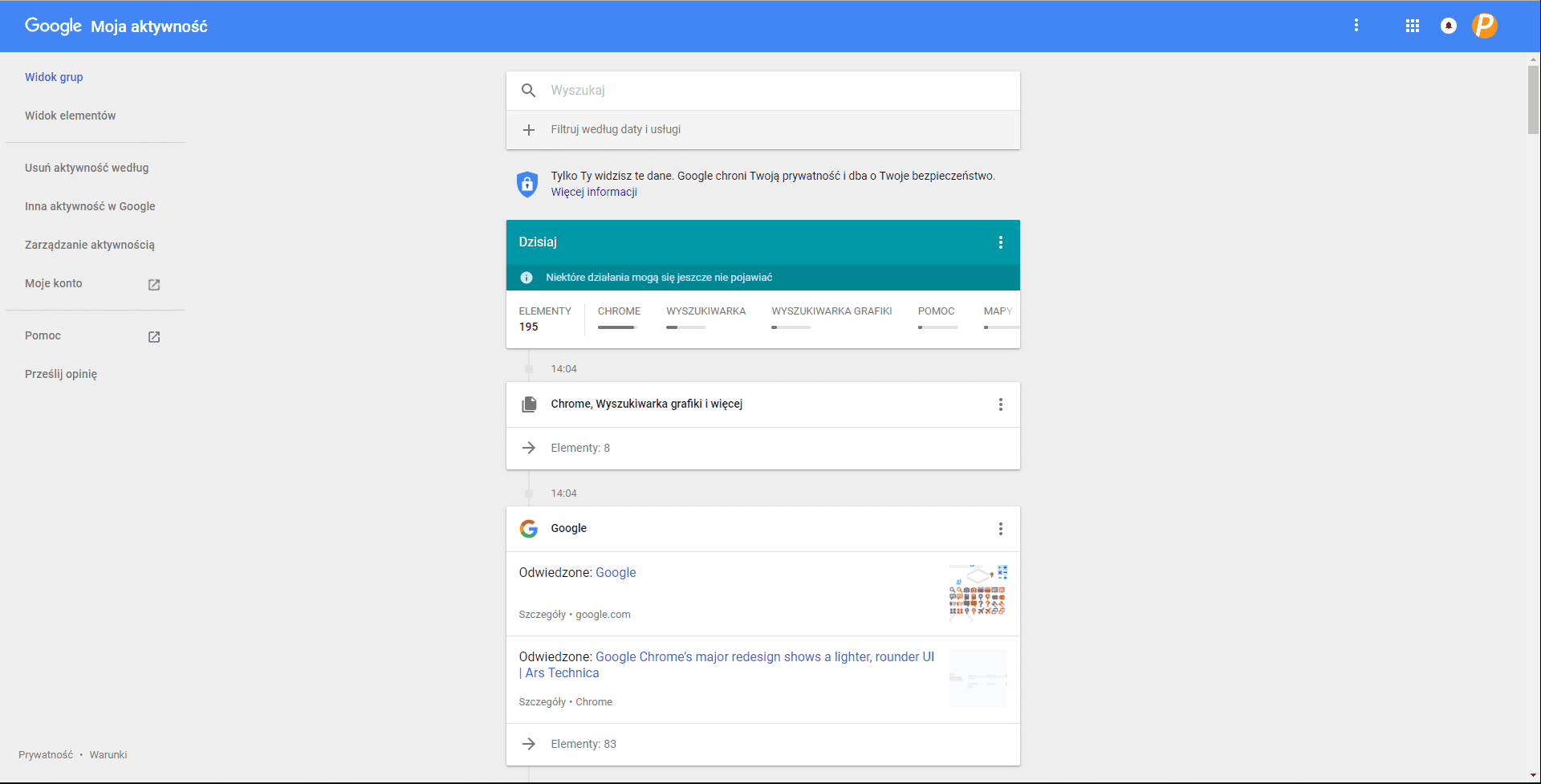This screenshot has width=1541, height=784.
Task: Select Widok grup in sidebar
Action: [54, 77]
